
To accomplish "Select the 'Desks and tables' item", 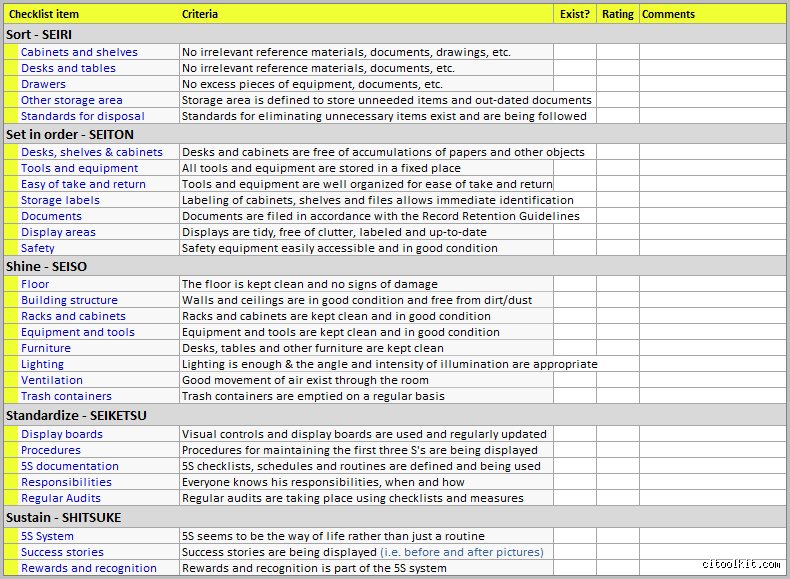I will tap(68, 68).
